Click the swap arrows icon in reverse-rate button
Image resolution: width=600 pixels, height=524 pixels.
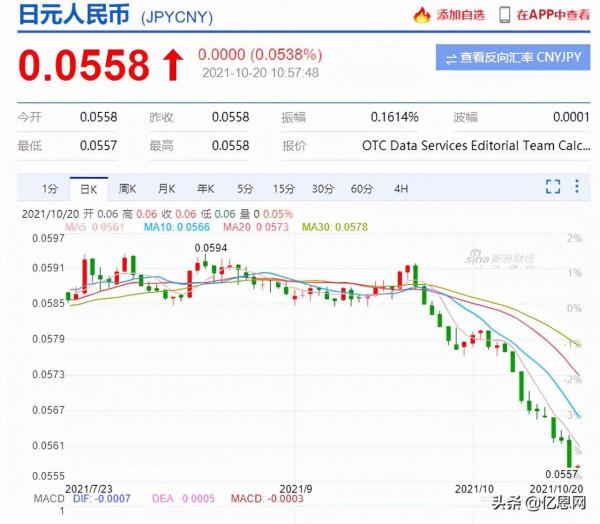click(x=451, y=59)
